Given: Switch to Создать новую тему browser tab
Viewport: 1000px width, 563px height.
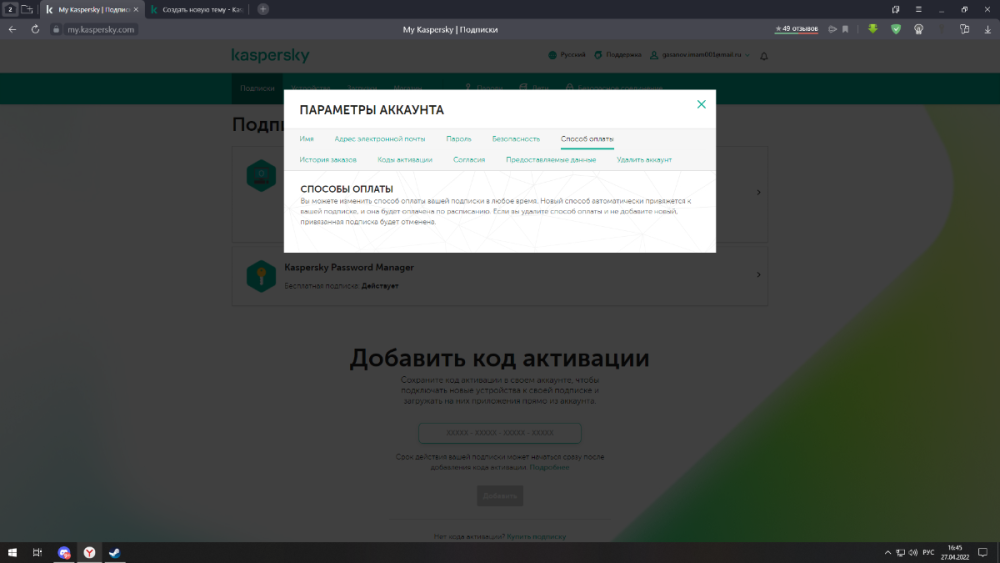Looking at the screenshot, I should (197, 10).
